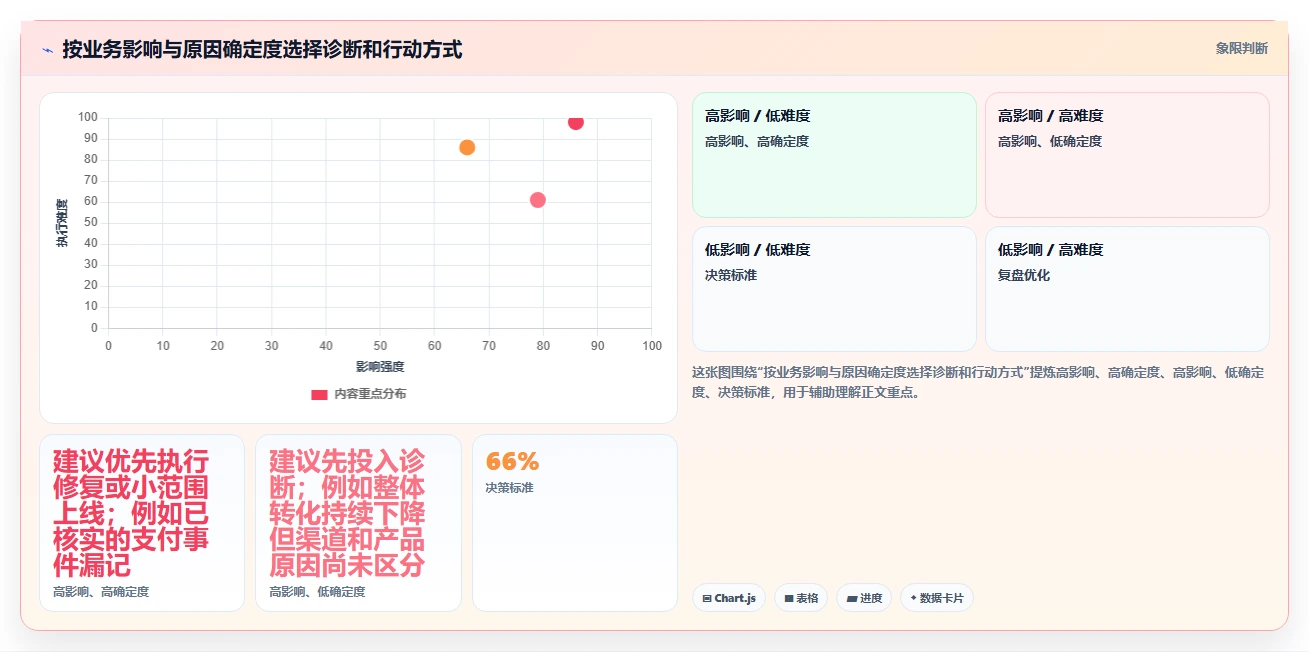Viewport: 1309px width, 652px height.
Task: Click the 进度 tag chip
Action: [864, 598]
